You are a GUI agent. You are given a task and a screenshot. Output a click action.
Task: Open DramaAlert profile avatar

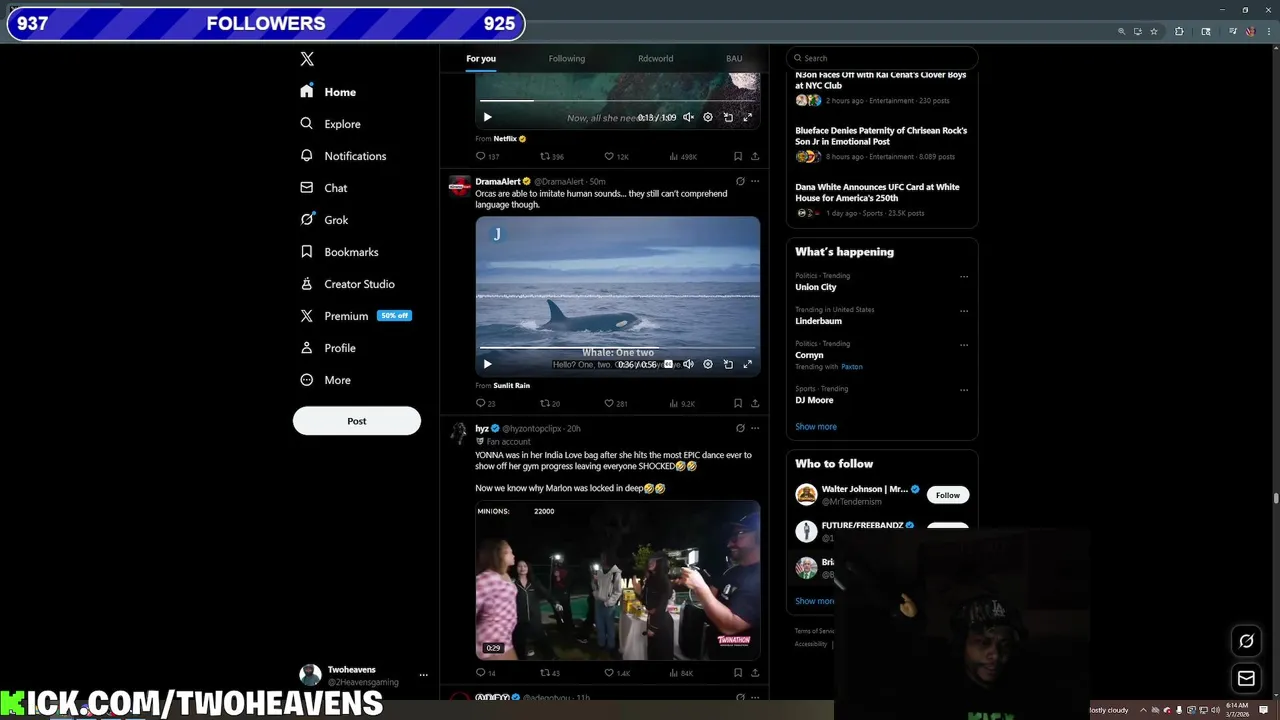coord(459,185)
